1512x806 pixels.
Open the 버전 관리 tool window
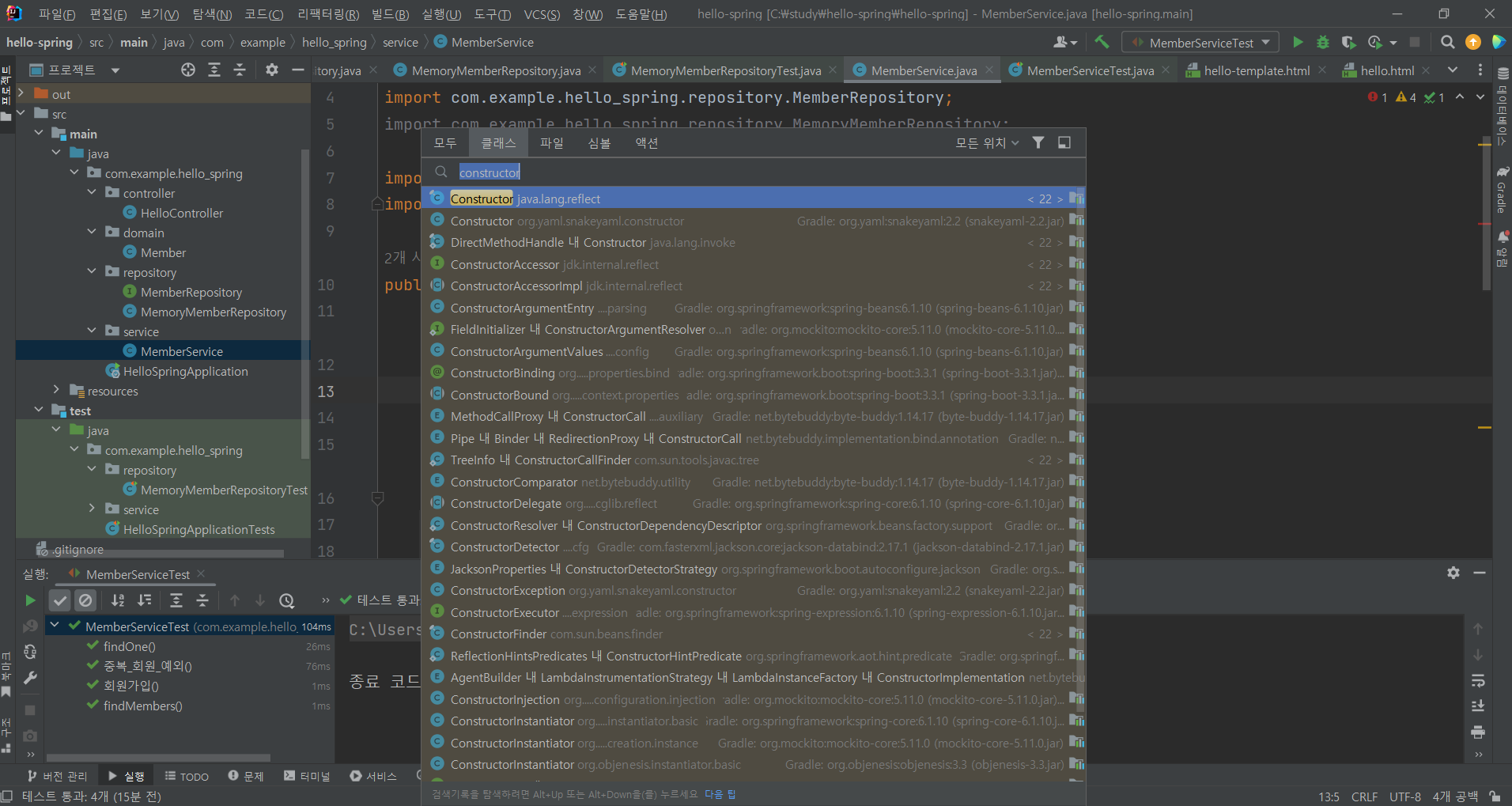point(58,777)
